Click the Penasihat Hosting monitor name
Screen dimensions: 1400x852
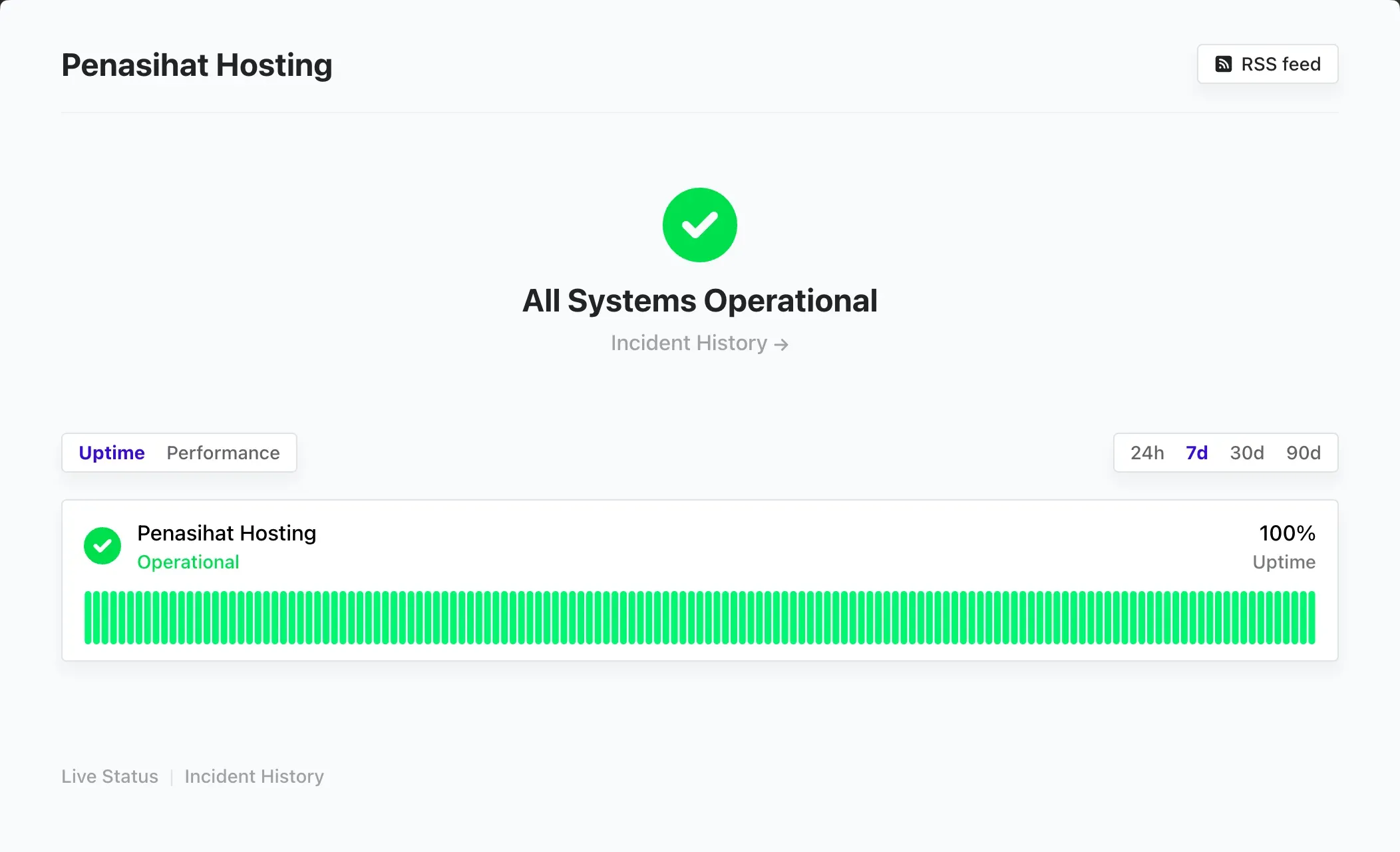226,533
